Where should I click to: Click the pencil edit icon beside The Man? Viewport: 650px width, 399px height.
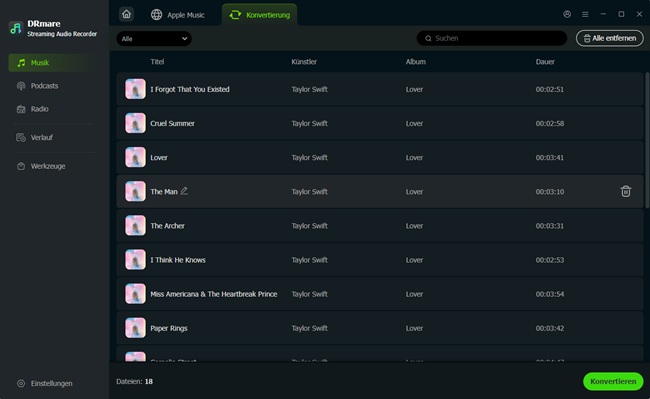[x=184, y=191]
